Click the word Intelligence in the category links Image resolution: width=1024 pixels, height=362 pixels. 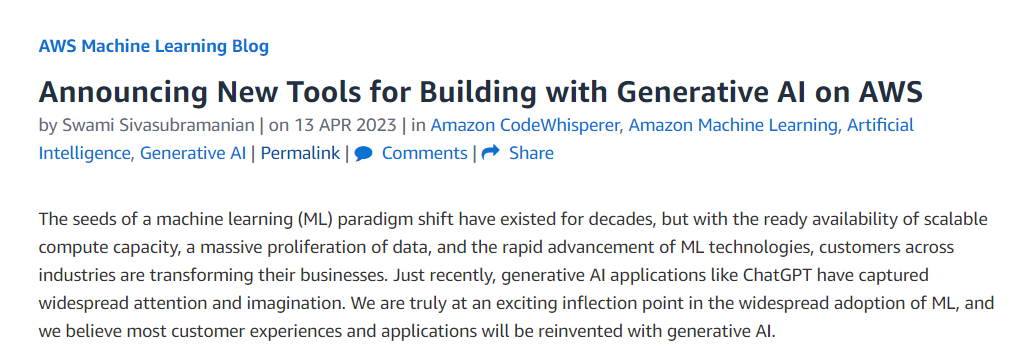point(86,153)
